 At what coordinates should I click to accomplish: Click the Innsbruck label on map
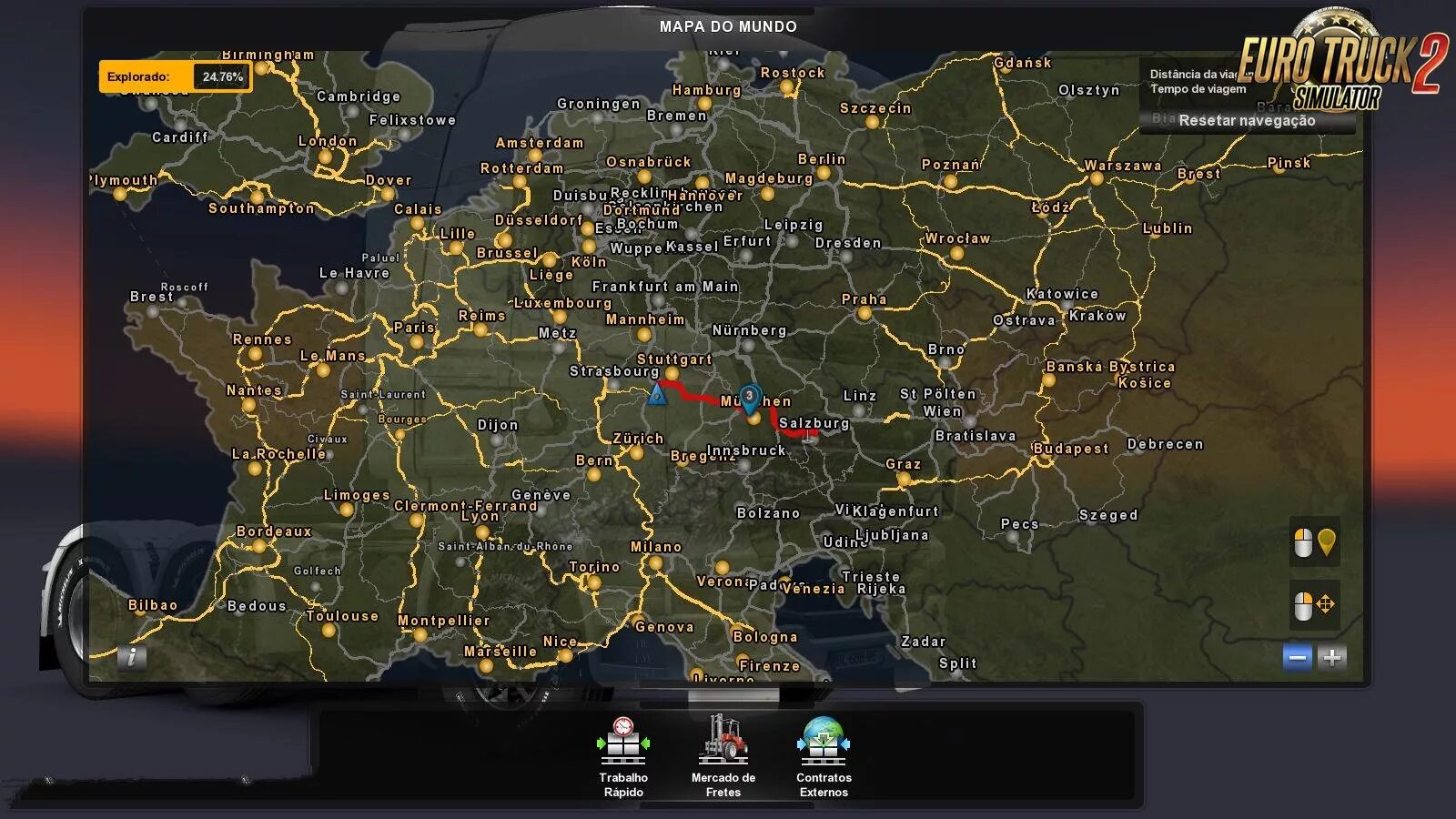click(x=746, y=450)
